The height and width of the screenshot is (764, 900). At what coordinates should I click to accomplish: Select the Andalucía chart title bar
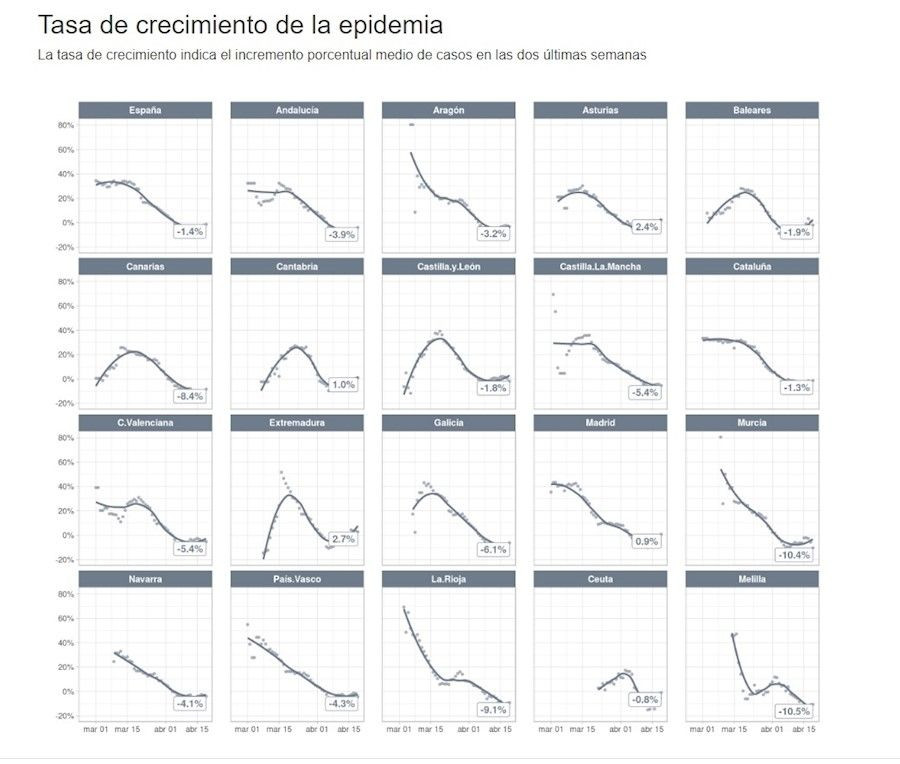point(296,110)
